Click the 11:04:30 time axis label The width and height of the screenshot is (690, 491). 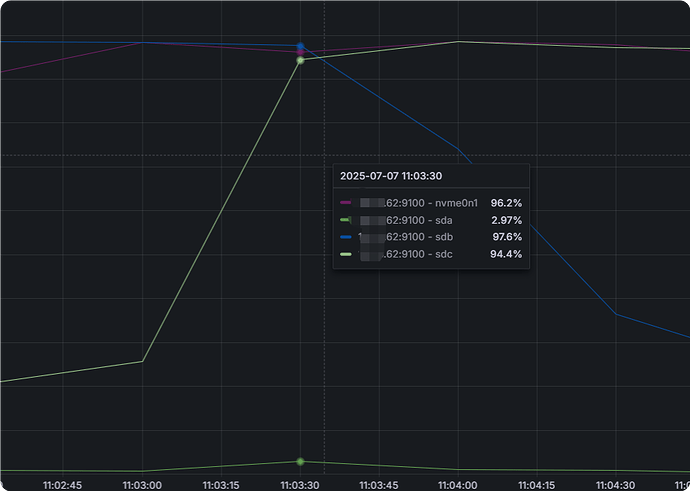(x=615, y=485)
